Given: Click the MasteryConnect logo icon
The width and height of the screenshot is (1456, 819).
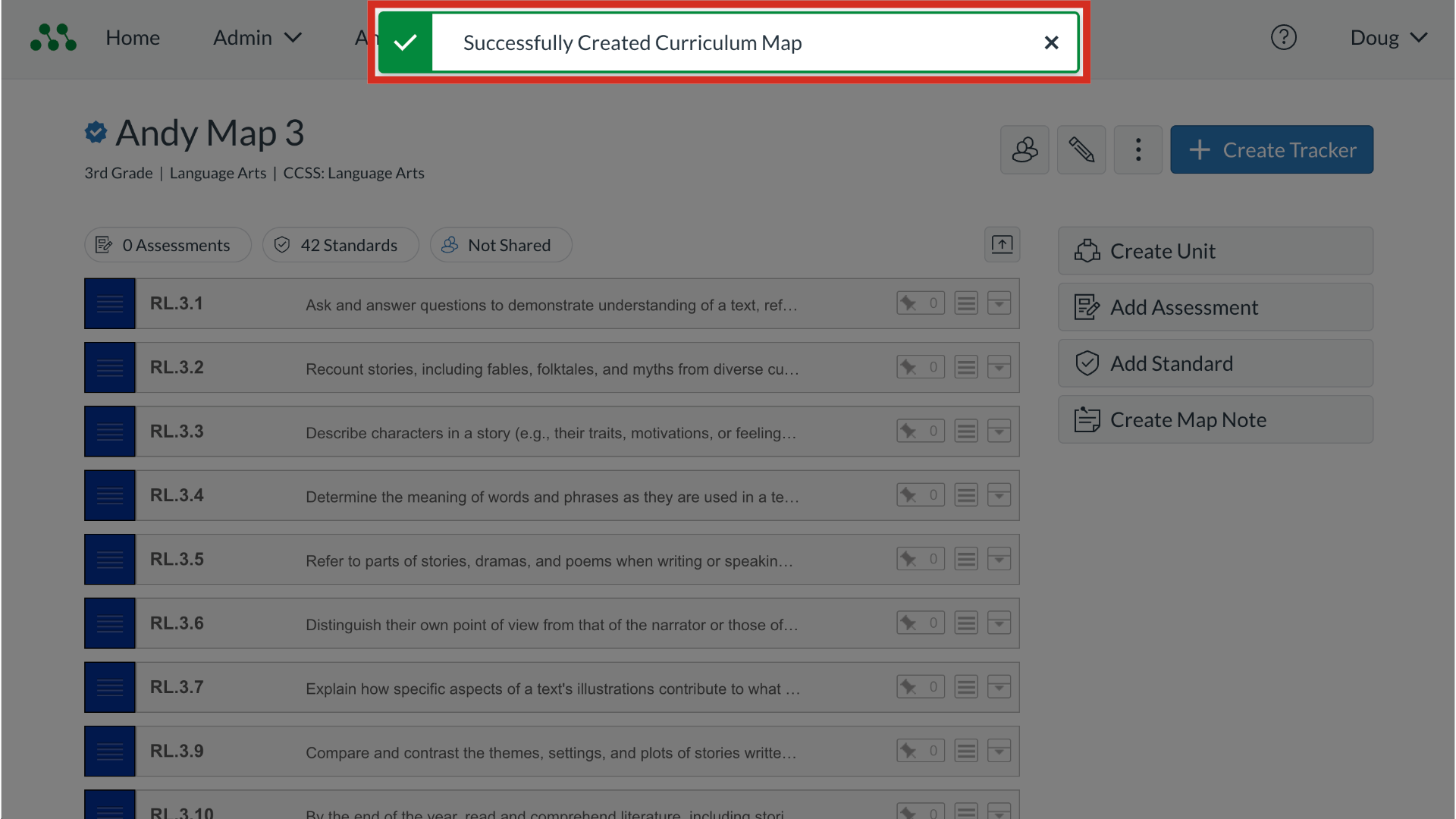Looking at the screenshot, I should (x=53, y=37).
